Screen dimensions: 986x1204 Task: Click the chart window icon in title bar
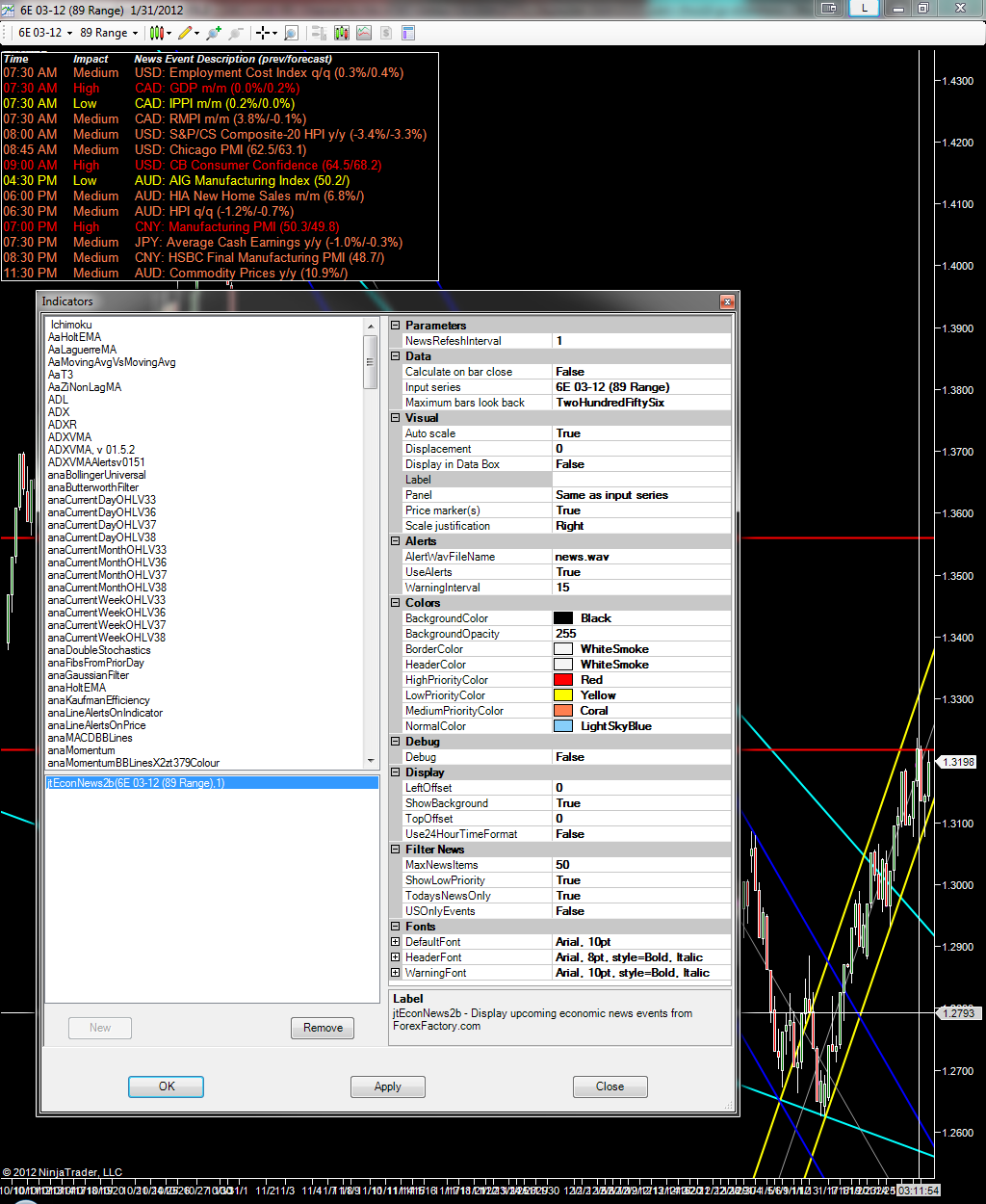click(x=9, y=8)
